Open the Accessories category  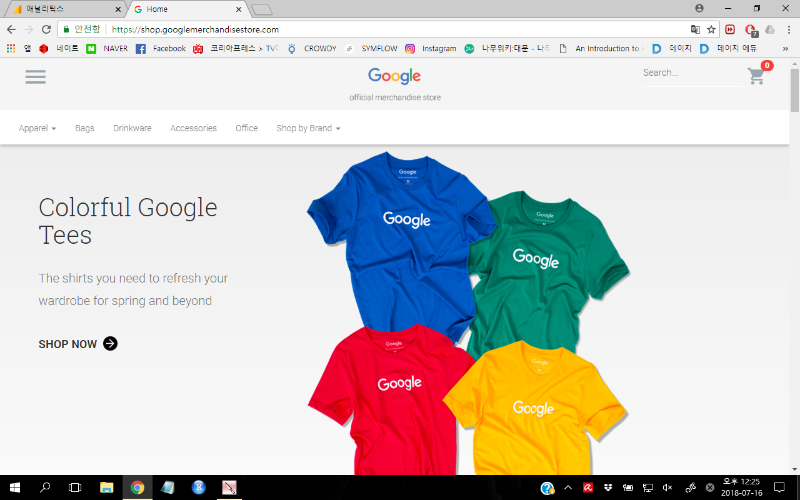(x=193, y=128)
